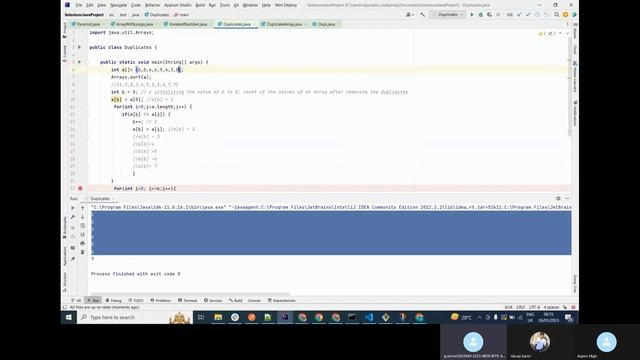The height and width of the screenshot is (360, 640).
Task: Switch to the GreatestNumber.java tab
Action: click(186, 24)
